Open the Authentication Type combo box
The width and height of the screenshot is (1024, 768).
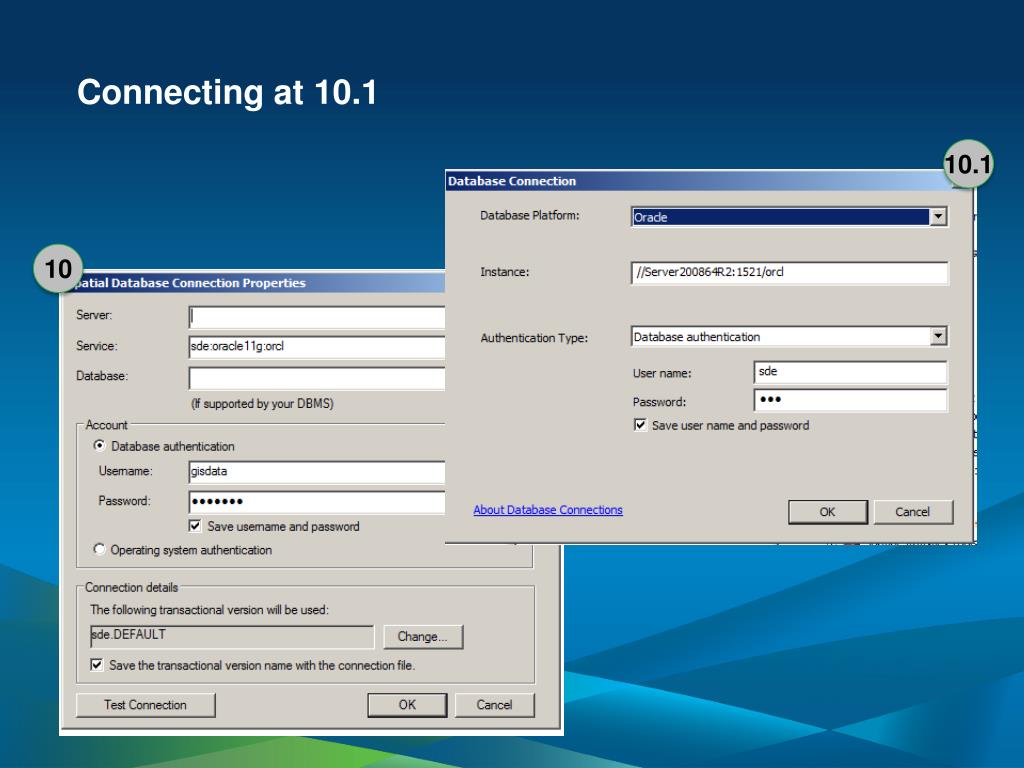point(789,337)
